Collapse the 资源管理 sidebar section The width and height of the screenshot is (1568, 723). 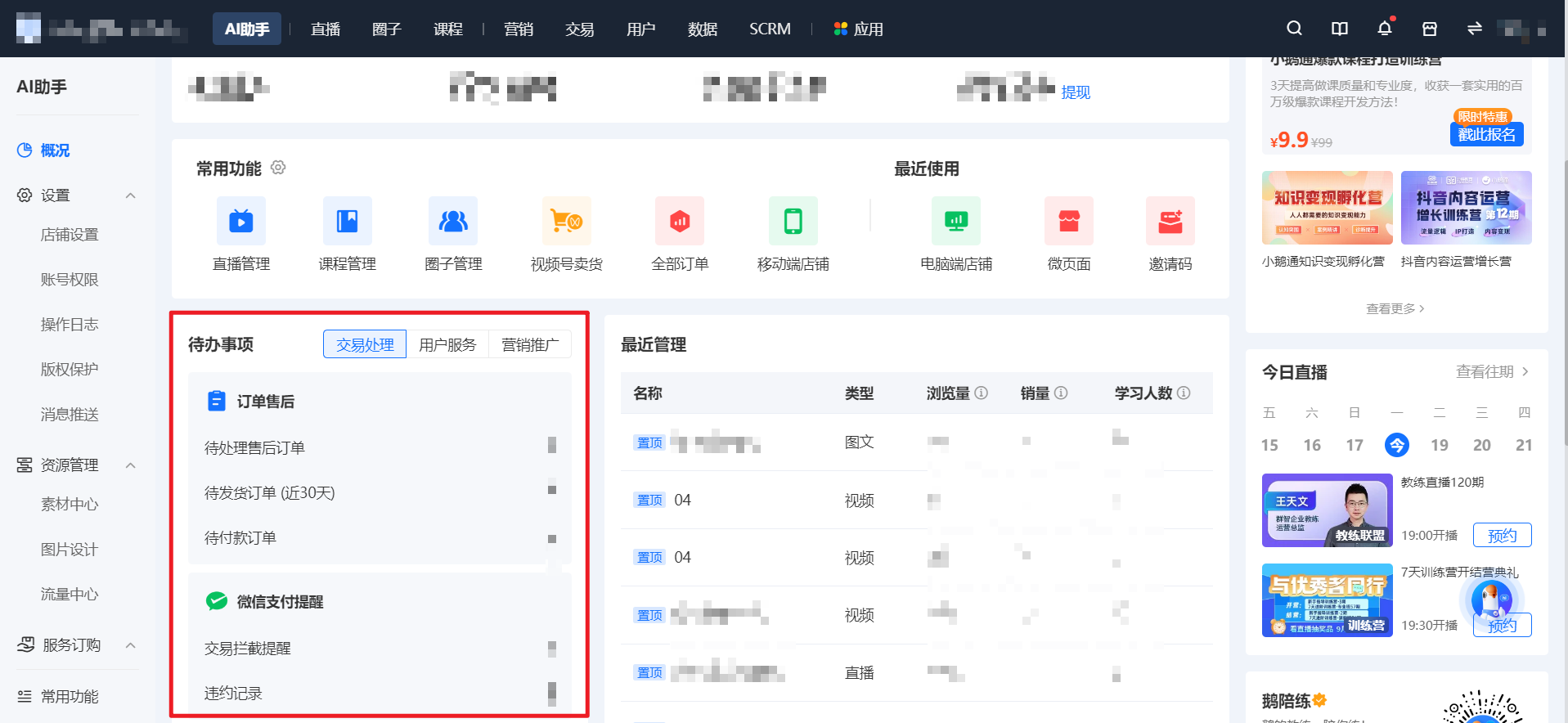click(x=130, y=465)
